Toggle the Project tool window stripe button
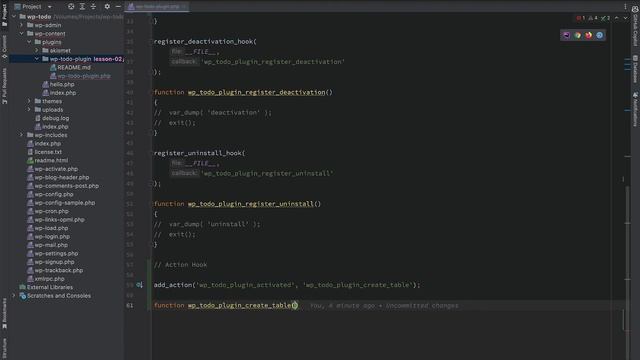Image resolution: width=640 pixels, height=360 pixels. [4, 16]
